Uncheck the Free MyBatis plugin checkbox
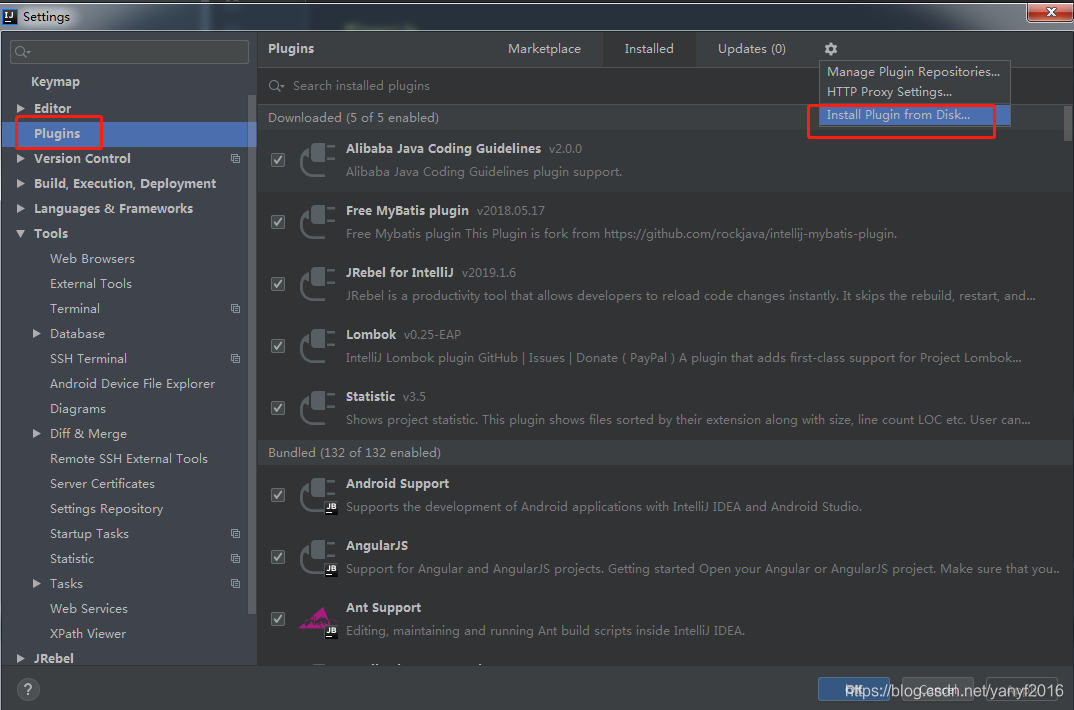The width and height of the screenshot is (1074, 710). tap(278, 222)
